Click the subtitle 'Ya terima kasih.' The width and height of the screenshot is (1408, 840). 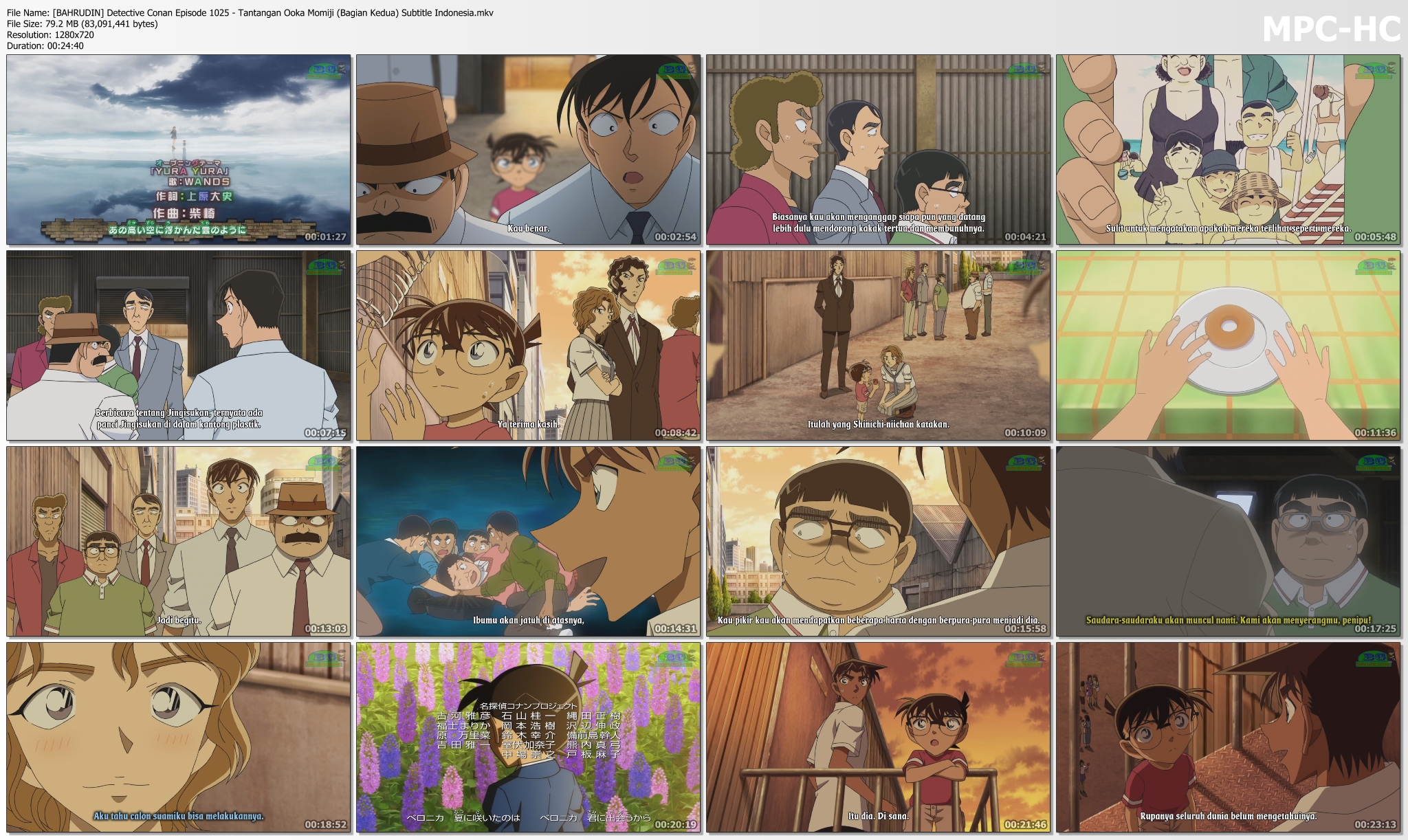529,424
